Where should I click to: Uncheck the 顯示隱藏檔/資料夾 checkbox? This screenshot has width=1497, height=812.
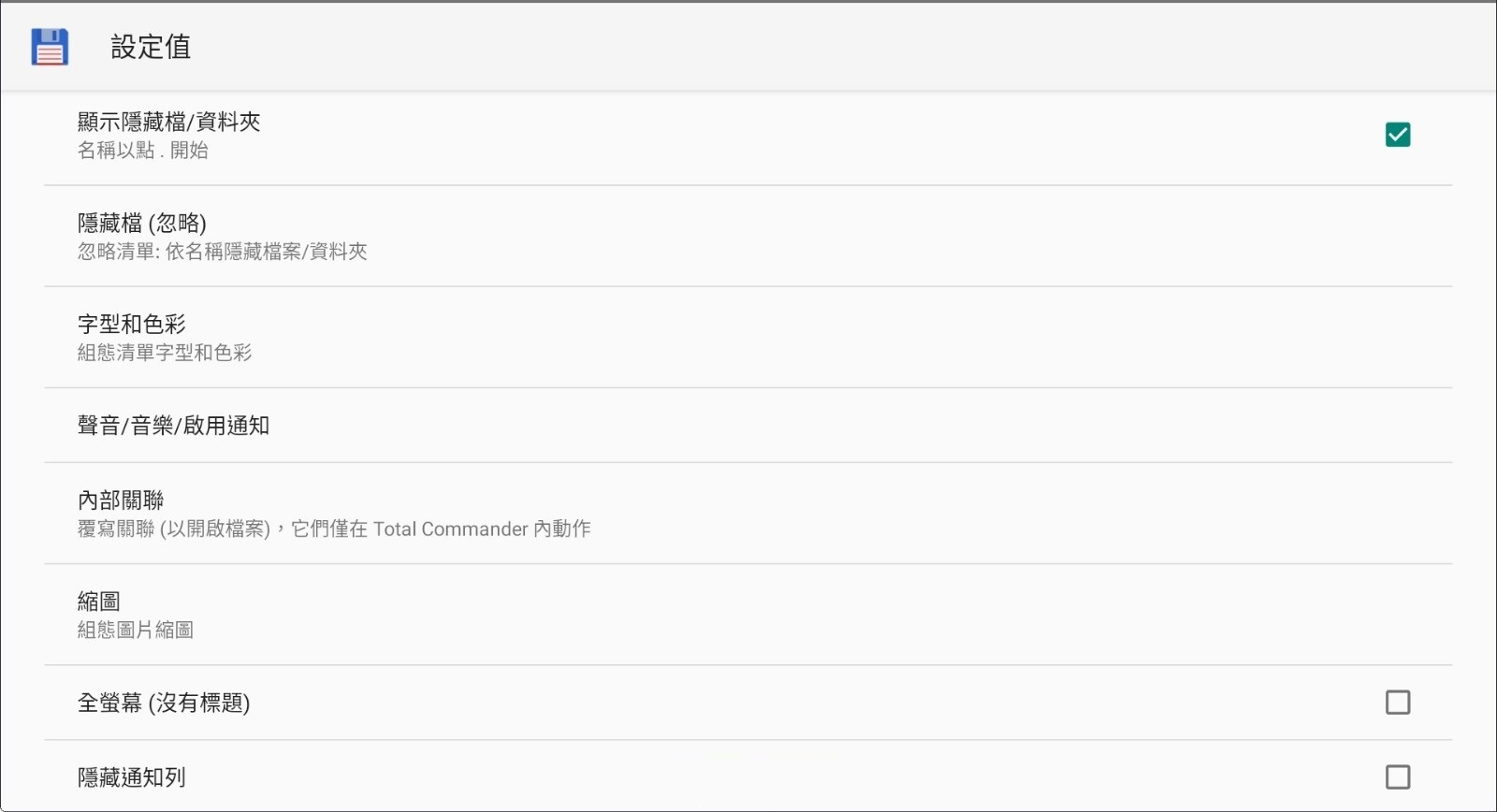(x=1397, y=135)
